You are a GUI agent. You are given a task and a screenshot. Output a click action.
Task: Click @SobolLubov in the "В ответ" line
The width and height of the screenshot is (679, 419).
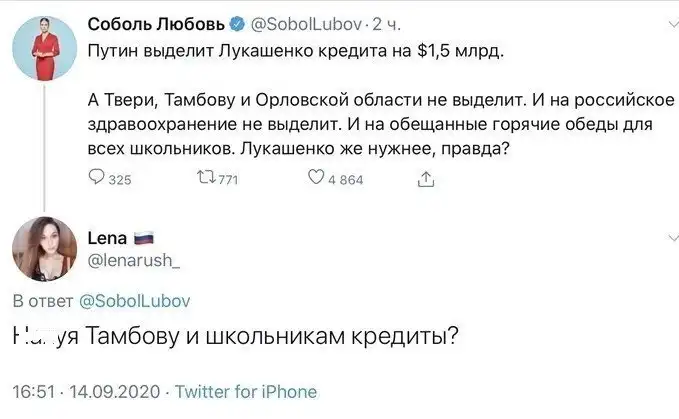point(132,299)
